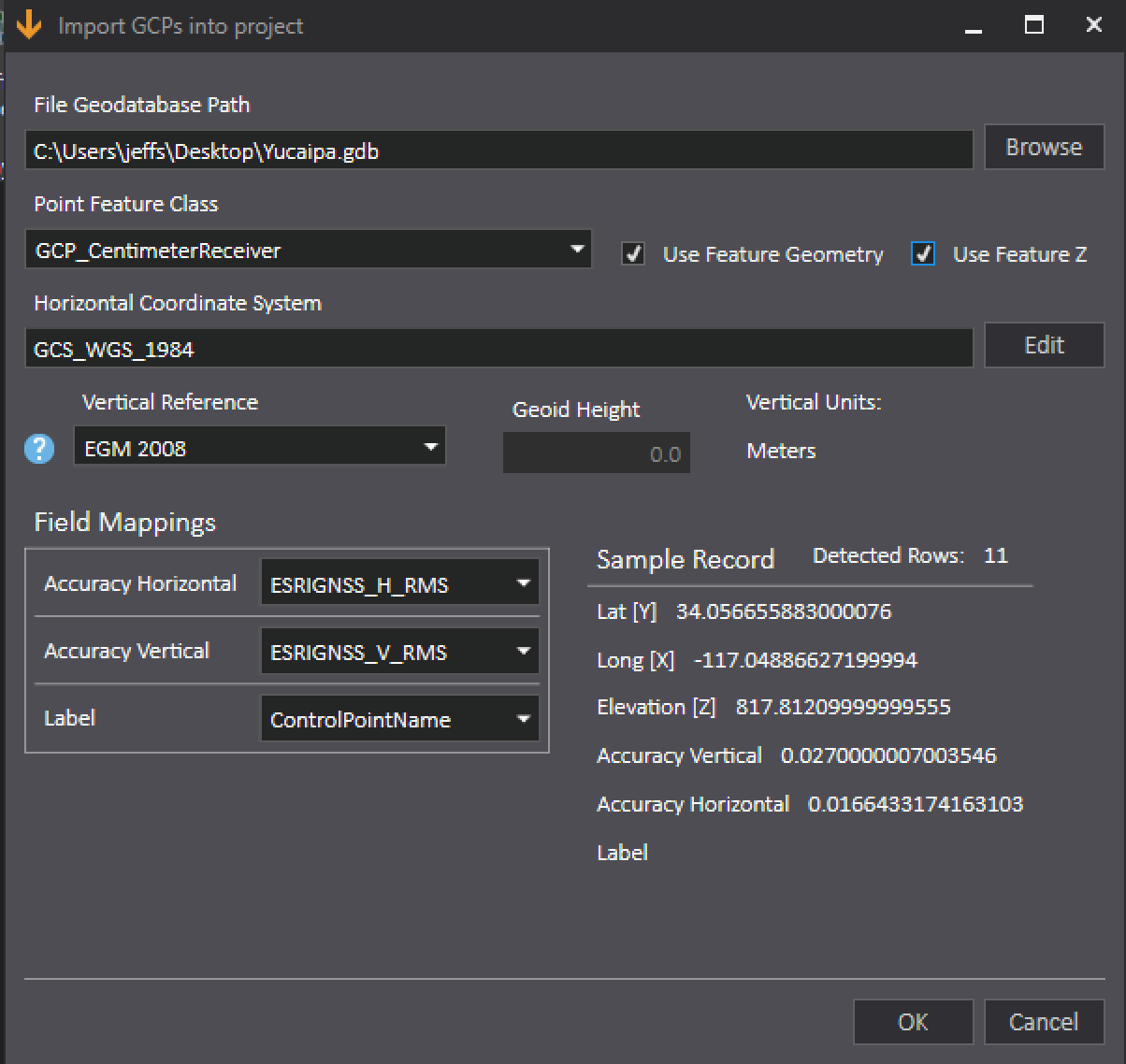Close the Import GCPs dialog
The image size is (1126, 1064).
tap(1093, 25)
